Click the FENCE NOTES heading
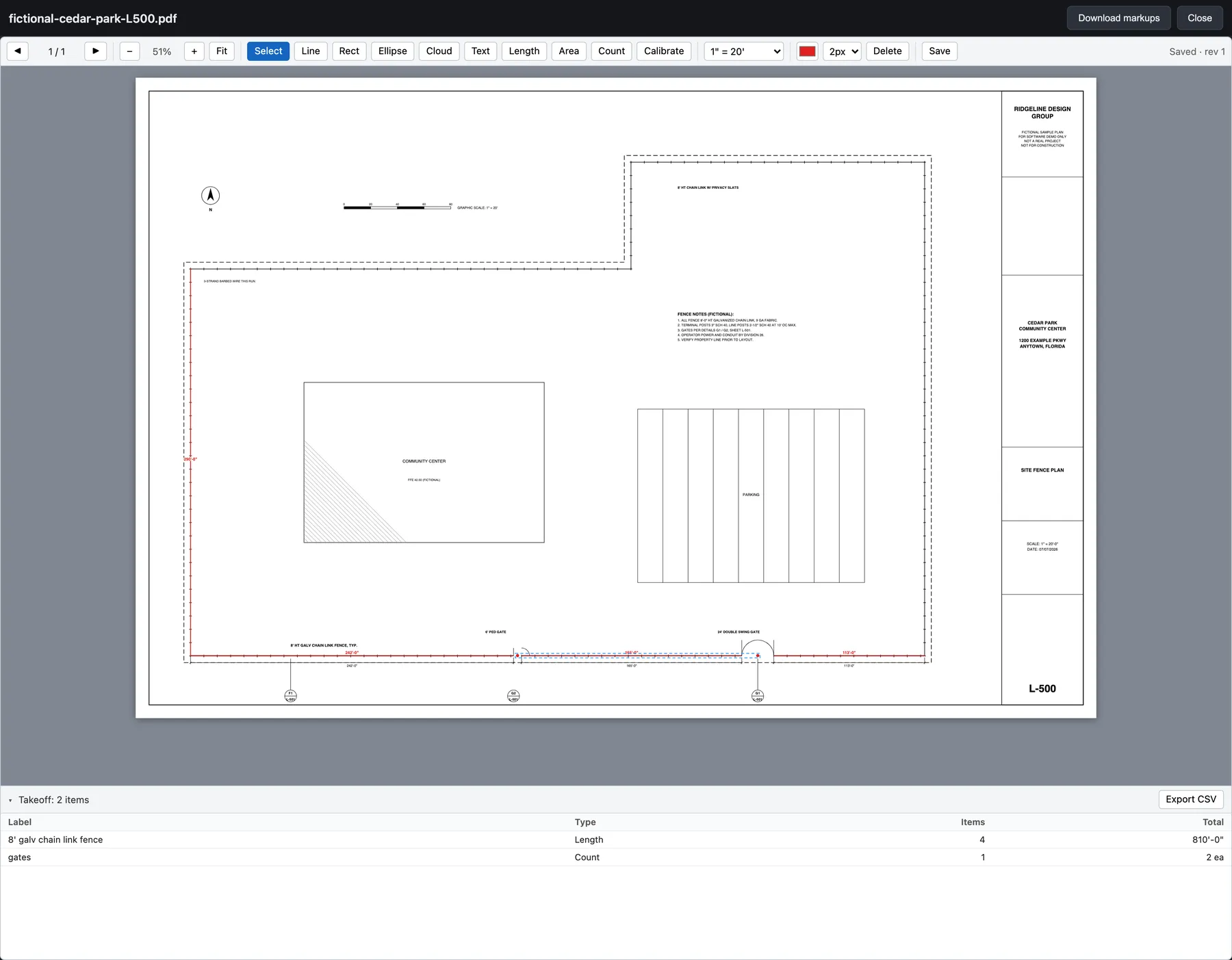The image size is (1232, 960). pos(706,315)
